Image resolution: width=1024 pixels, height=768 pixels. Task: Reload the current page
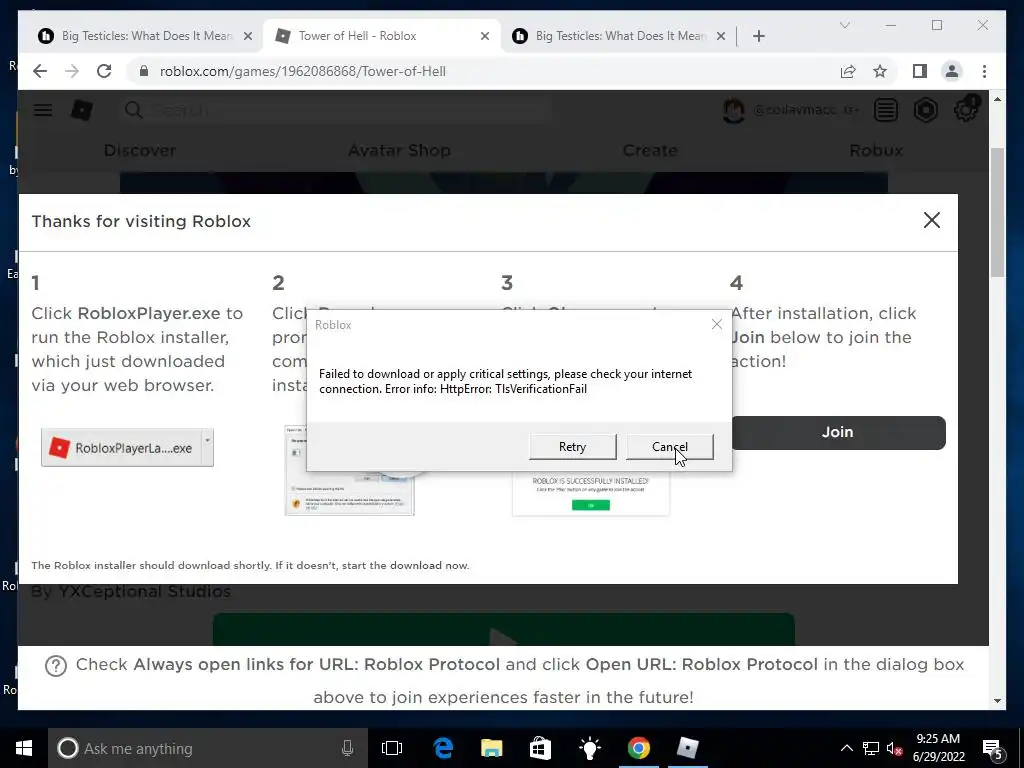[x=104, y=71]
